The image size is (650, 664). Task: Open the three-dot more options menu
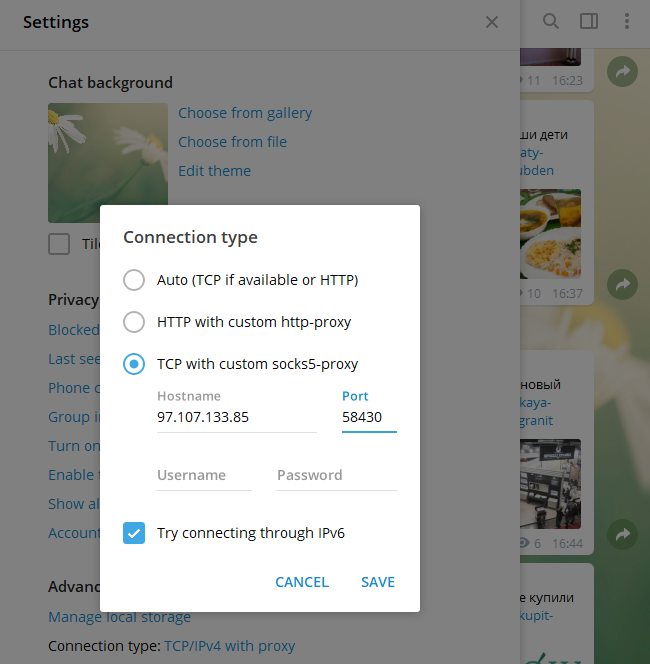tap(627, 21)
